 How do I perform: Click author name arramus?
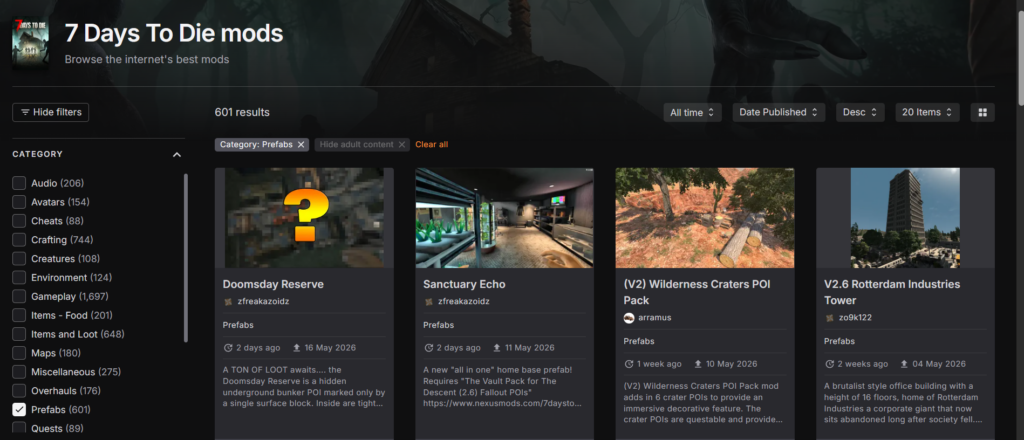654,318
